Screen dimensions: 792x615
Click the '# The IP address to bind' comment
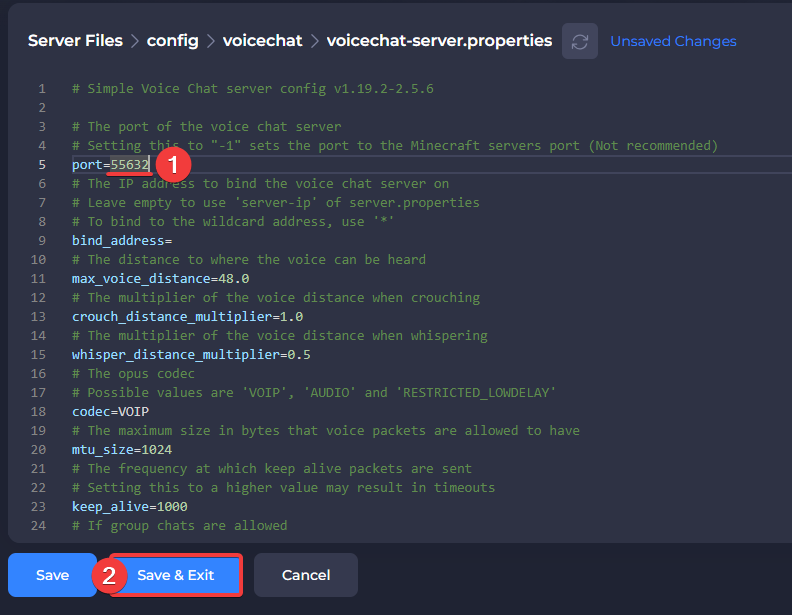click(260, 184)
